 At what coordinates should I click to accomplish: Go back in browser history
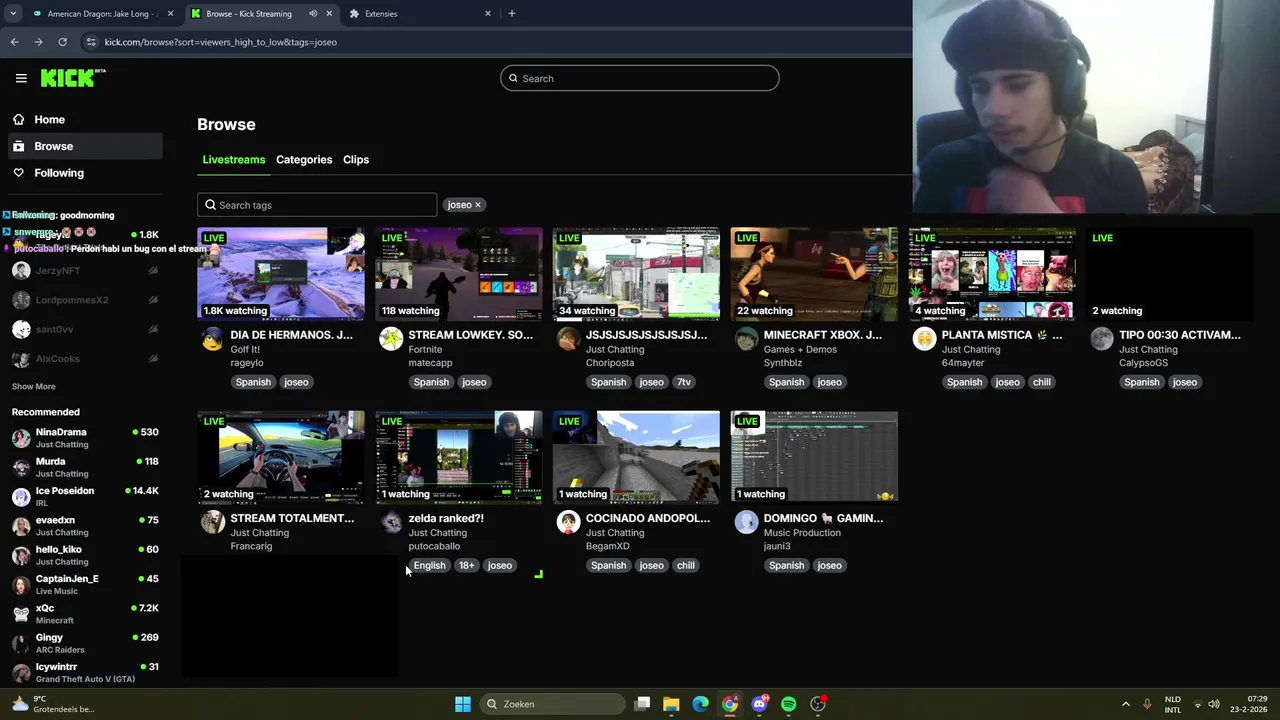[x=14, y=42]
